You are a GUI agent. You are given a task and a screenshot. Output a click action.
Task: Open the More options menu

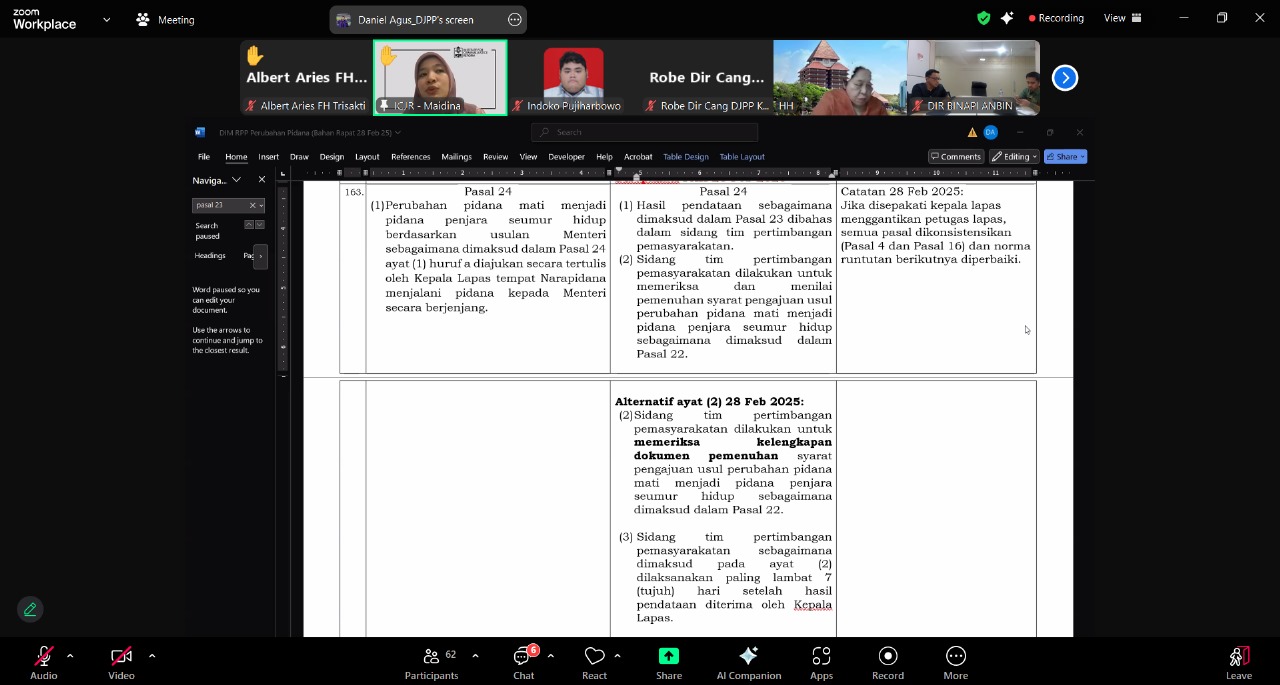pos(956,662)
